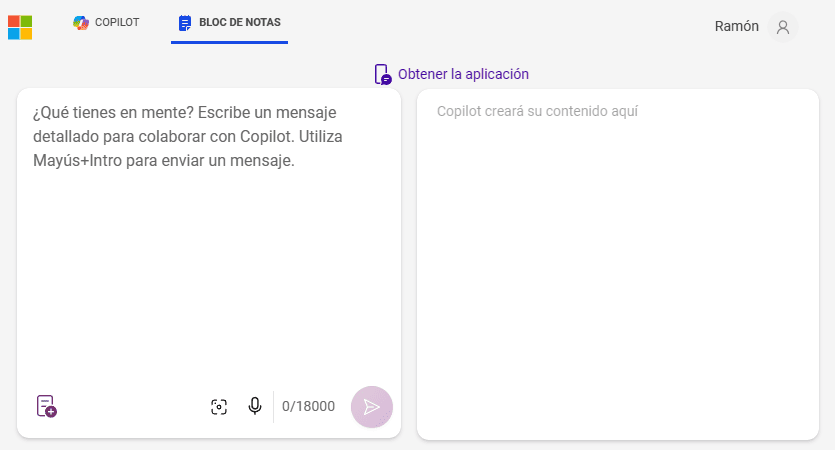Click the Copilot creará su contenido aquí panel

tap(618, 264)
